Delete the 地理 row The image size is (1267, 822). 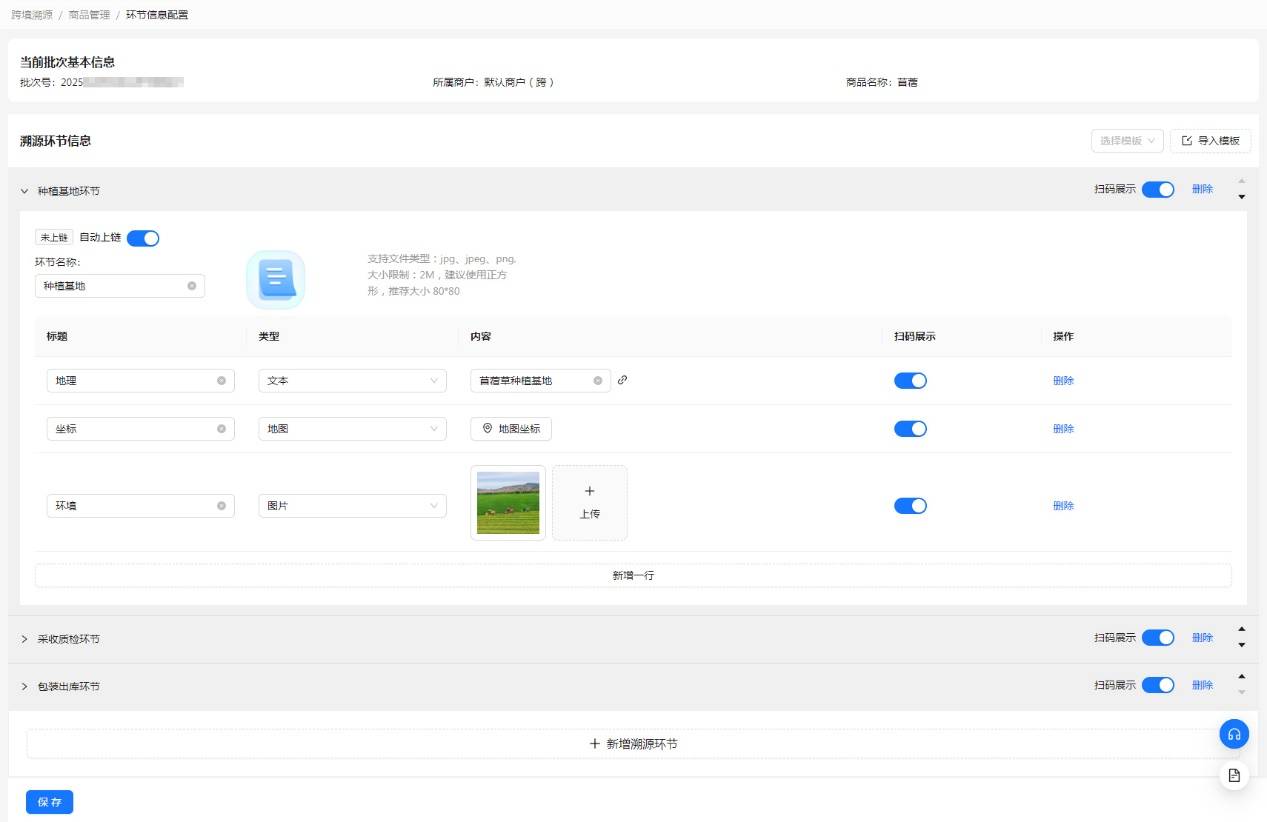pos(1063,381)
